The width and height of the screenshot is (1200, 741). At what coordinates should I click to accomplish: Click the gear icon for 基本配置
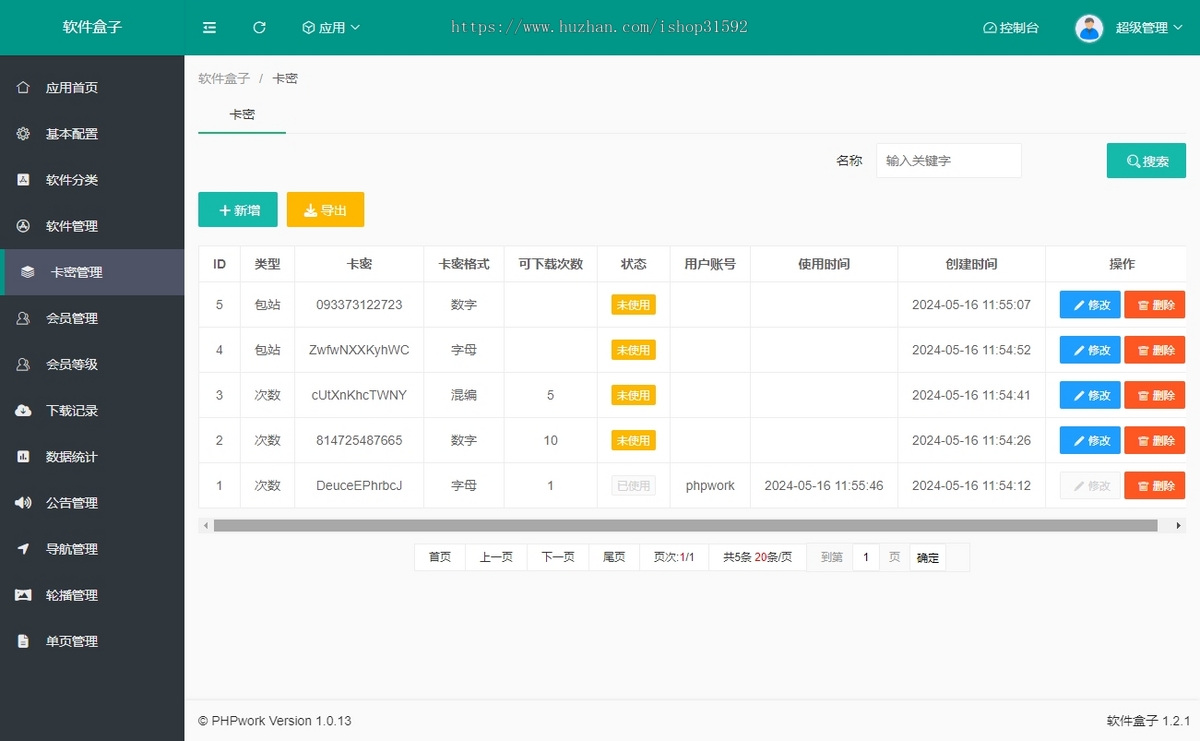[x=23, y=134]
